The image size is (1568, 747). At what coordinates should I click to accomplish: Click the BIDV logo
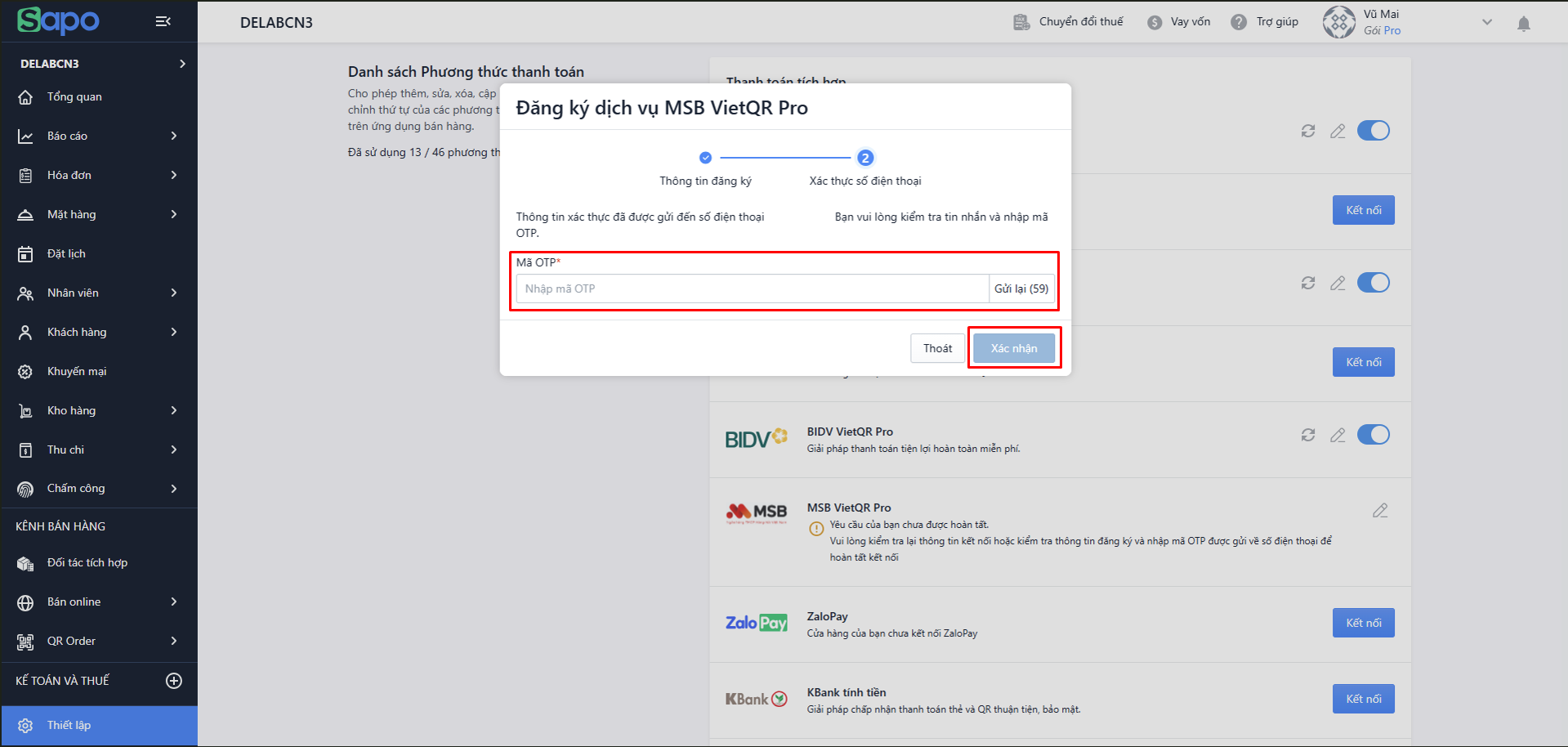[x=757, y=439]
